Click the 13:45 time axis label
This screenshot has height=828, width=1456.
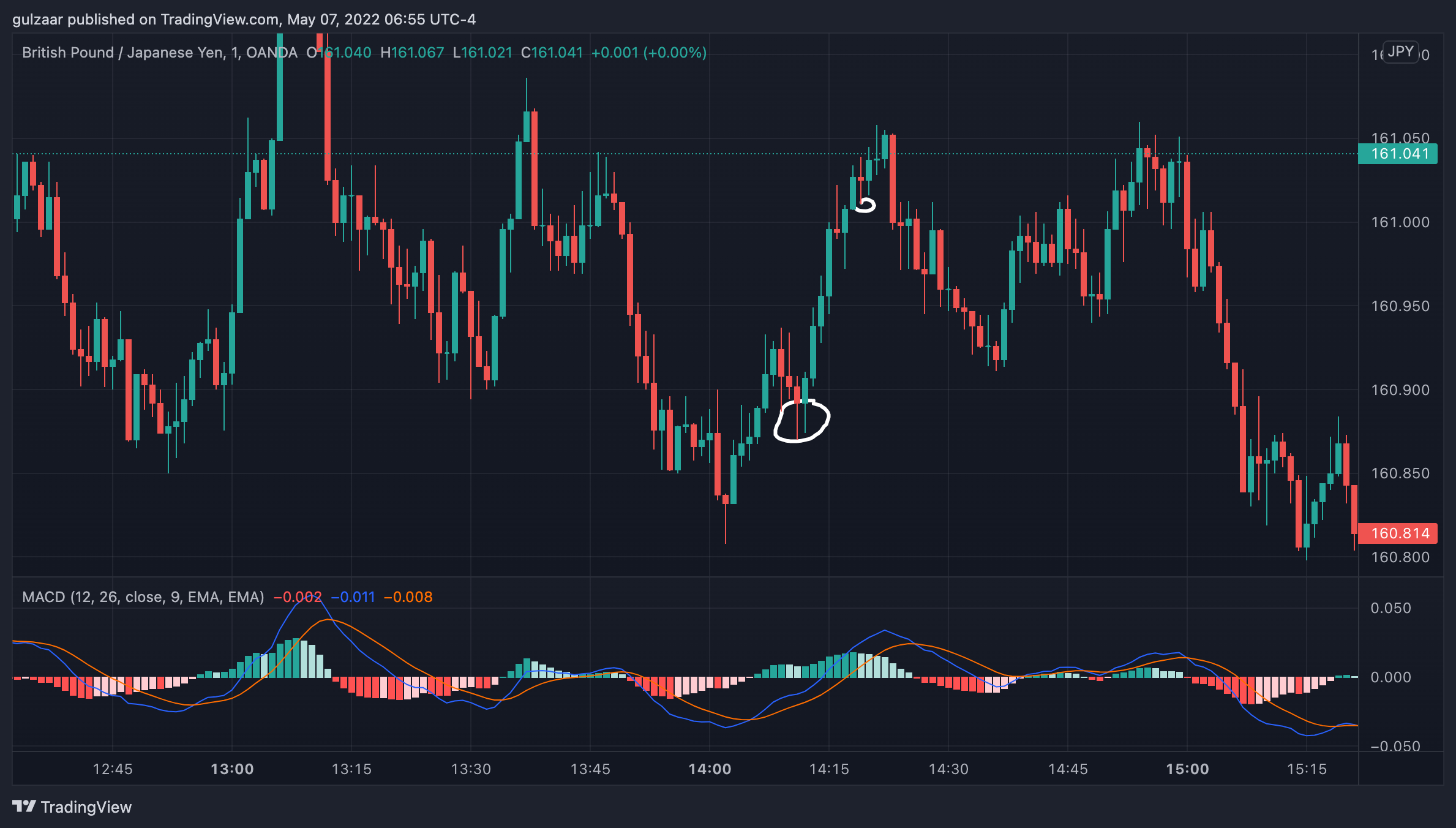pyautogui.click(x=590, y=769)
